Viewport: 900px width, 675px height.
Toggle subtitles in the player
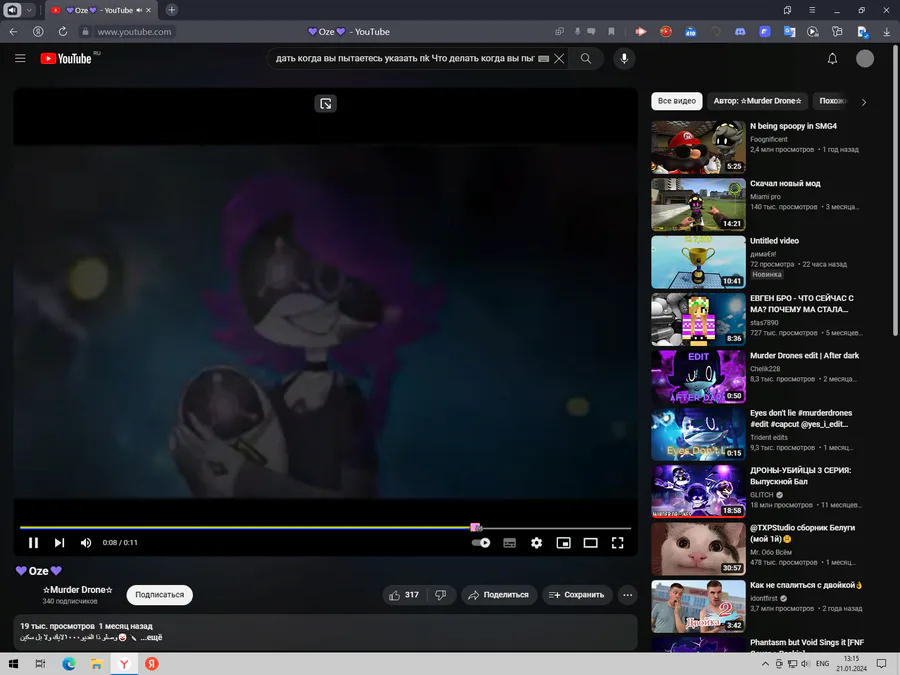(509, 542)
